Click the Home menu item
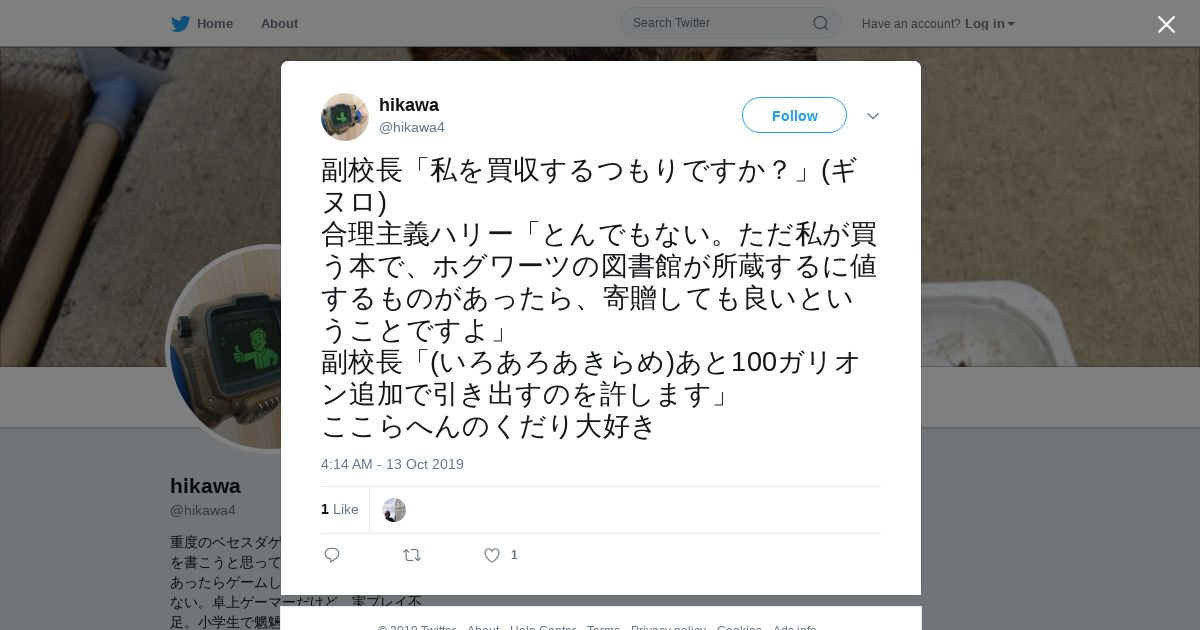This screenshot has width=1200, height=630. (214, 24)
